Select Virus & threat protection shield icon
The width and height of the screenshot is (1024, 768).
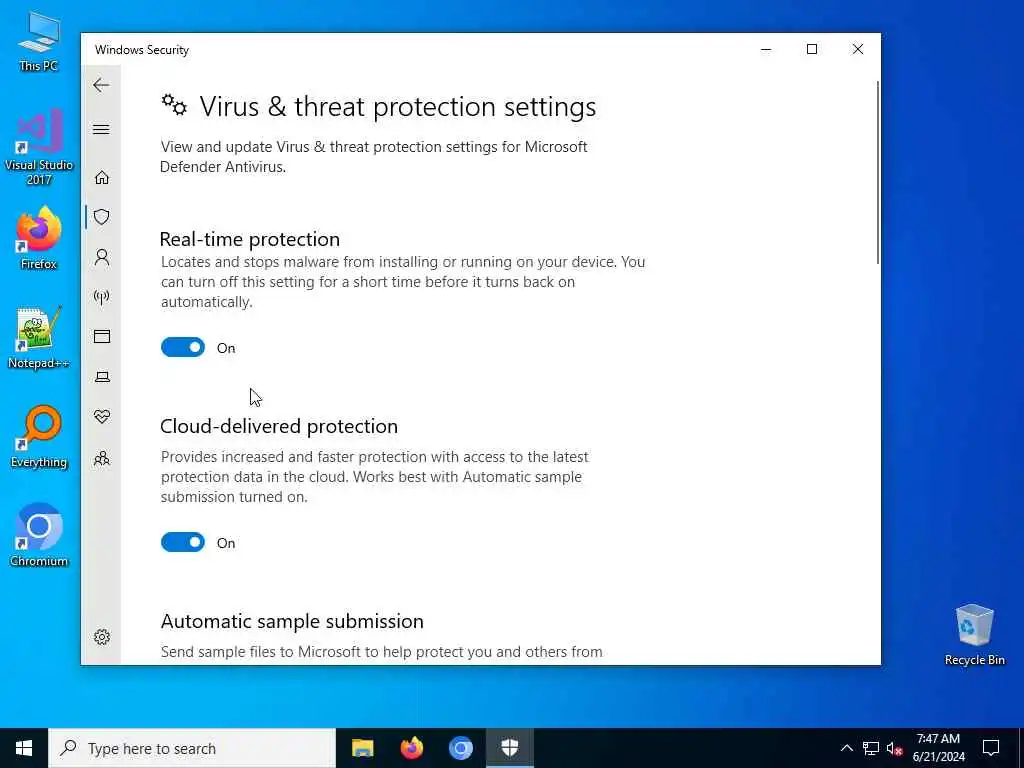click(x=102, y=217)
